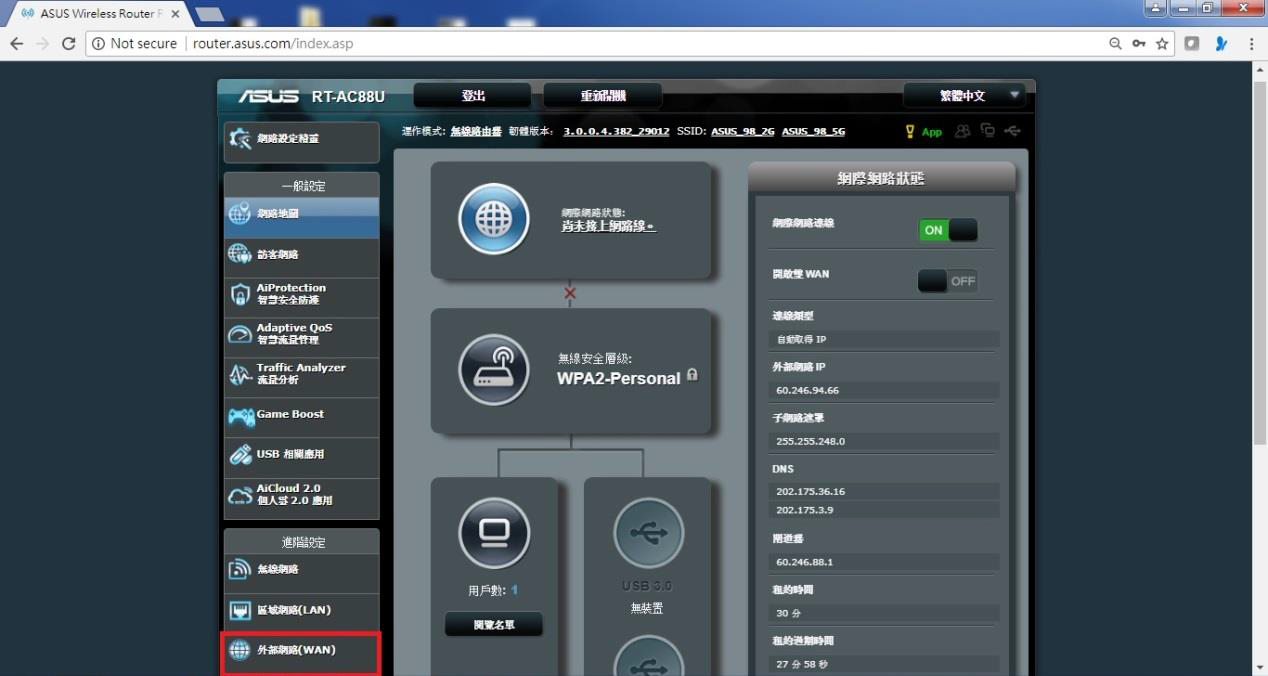Click the WPA2-Personal lock icon
1268x676 pixels.
[x=692, y=375]
